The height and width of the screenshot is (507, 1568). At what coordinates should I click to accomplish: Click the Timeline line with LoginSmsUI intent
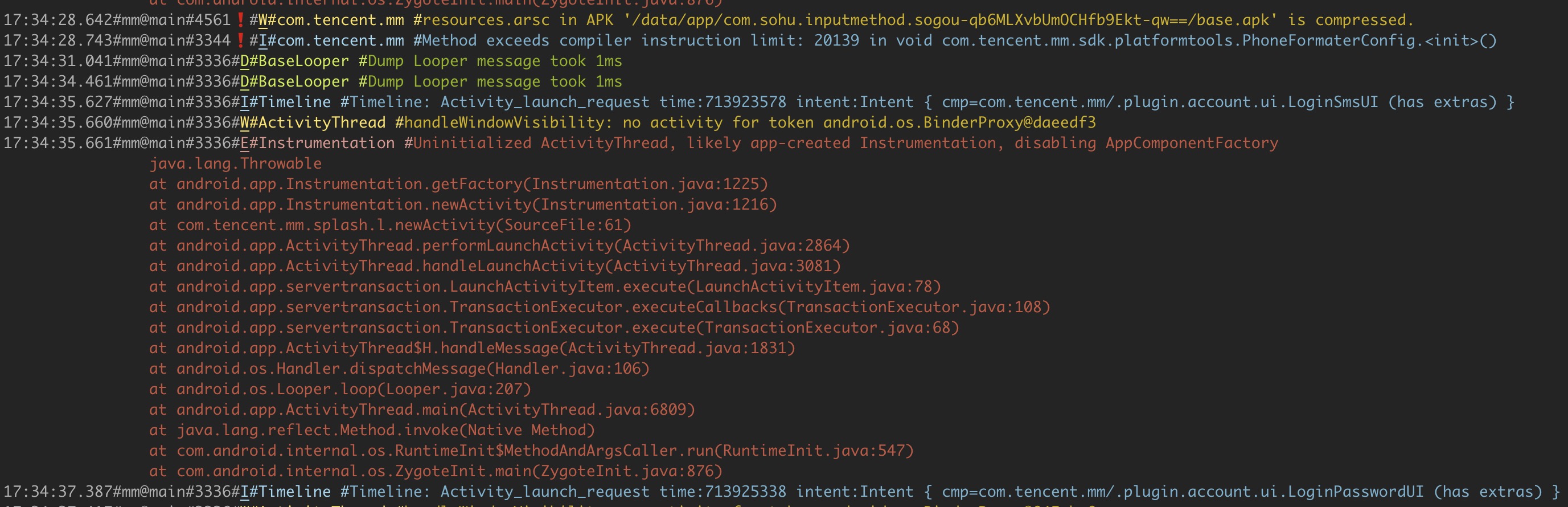[758, 102]
